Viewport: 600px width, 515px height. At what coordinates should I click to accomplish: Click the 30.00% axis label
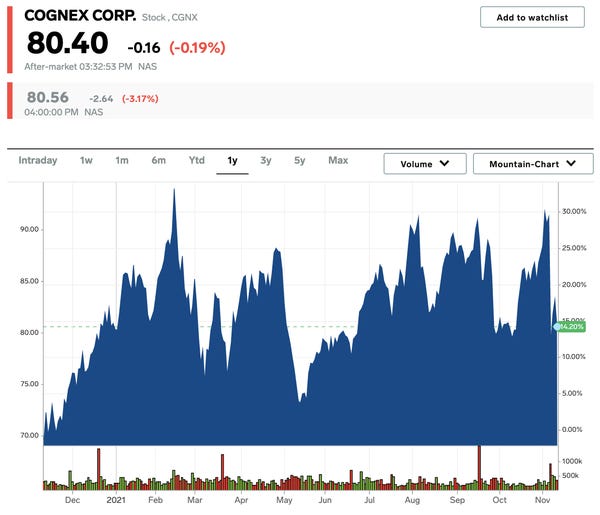point(574,211)
